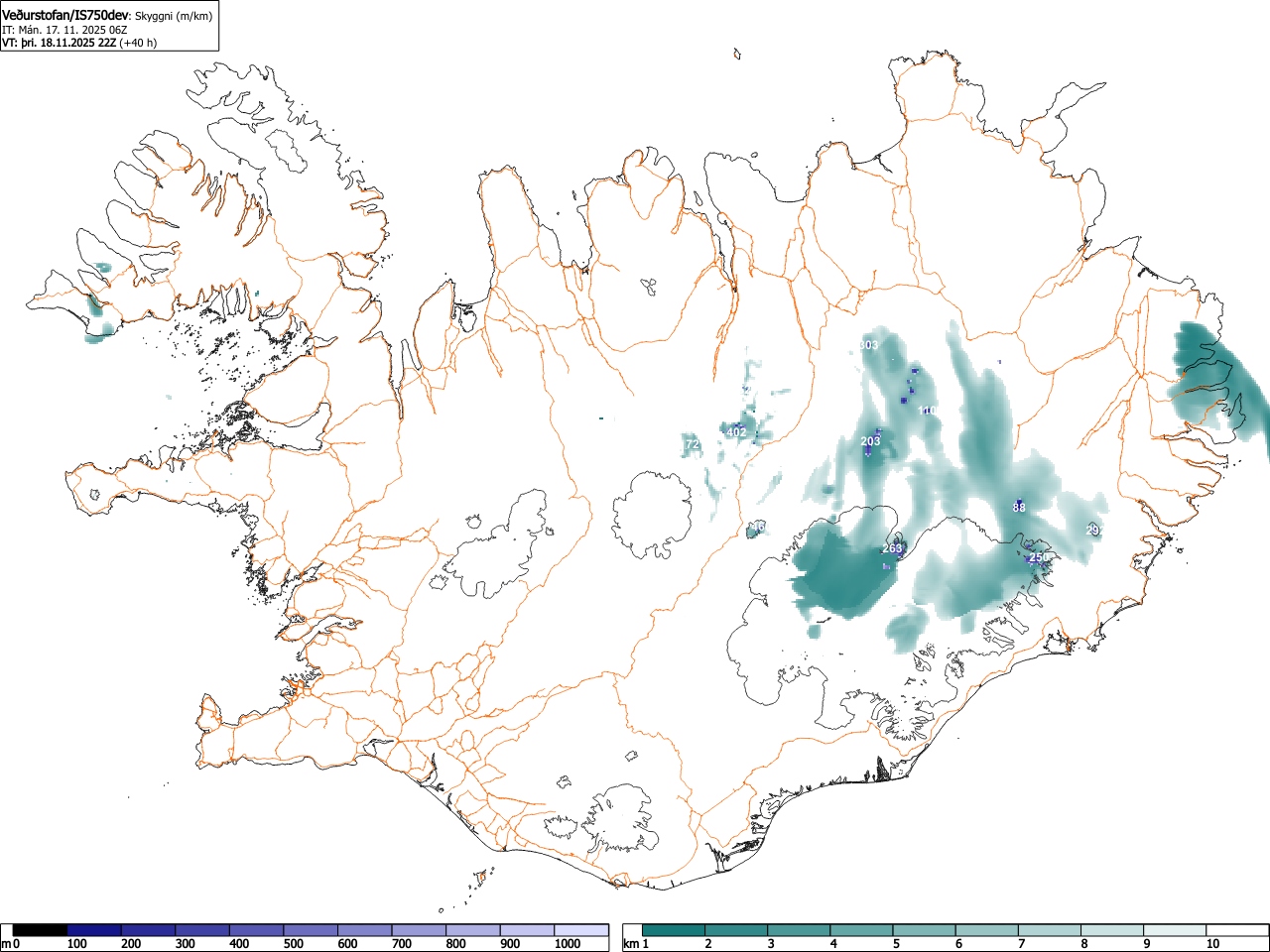Viewport: 1270px width, 952px height.
Task: Select the 8–9 km legend swatch
Action: [1111, 930]
